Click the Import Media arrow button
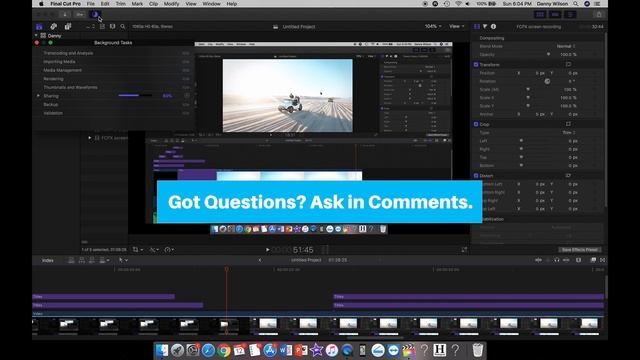This screenshot has width=640, height=360. coord(64,14)
